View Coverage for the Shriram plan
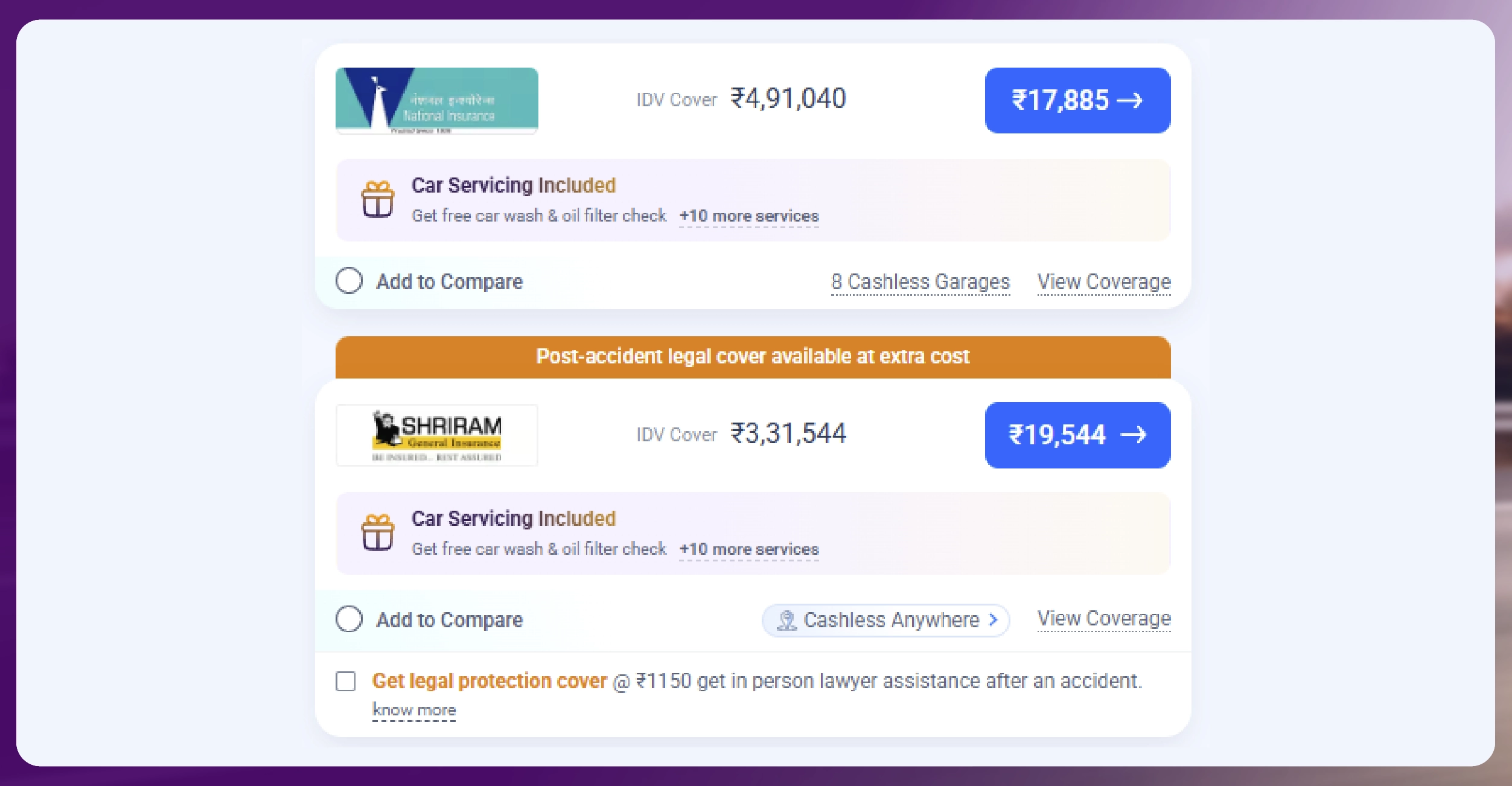This screenshot has width=1512, height=786. coord(1103,618)
